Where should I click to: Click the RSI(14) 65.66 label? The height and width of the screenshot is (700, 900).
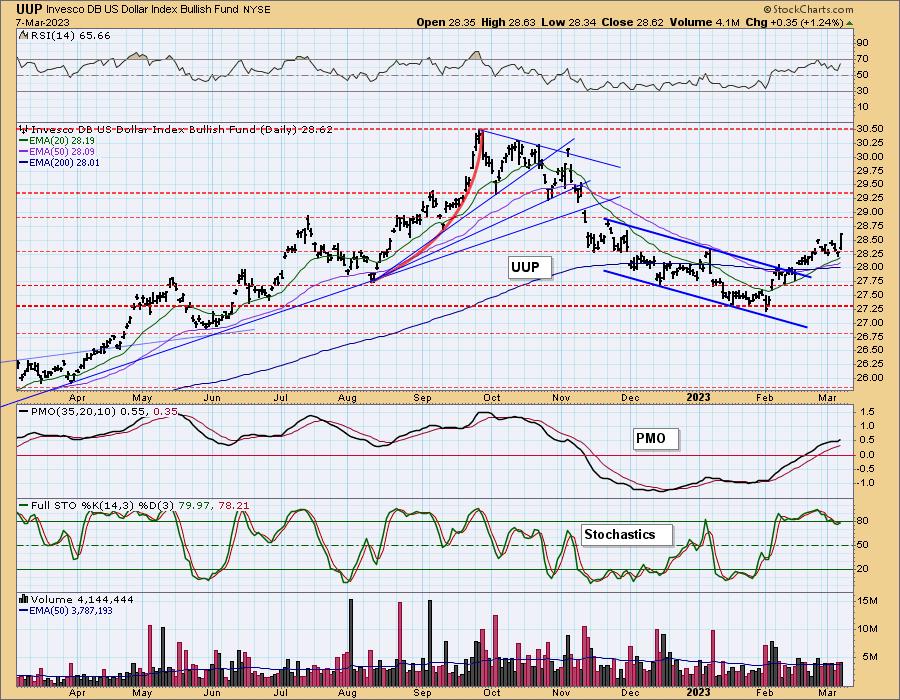point(70,36)
